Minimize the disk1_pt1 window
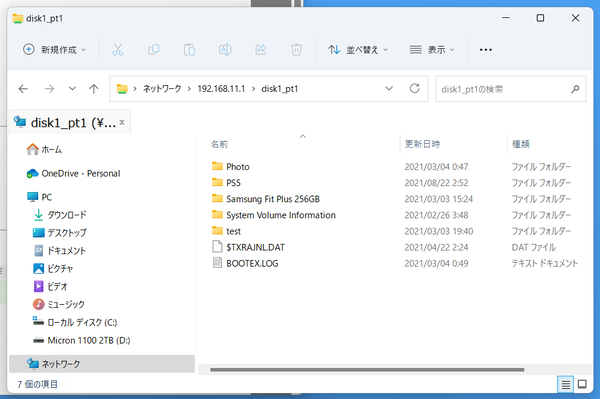This screenshot has height=399, width=600. click(506, 18)
